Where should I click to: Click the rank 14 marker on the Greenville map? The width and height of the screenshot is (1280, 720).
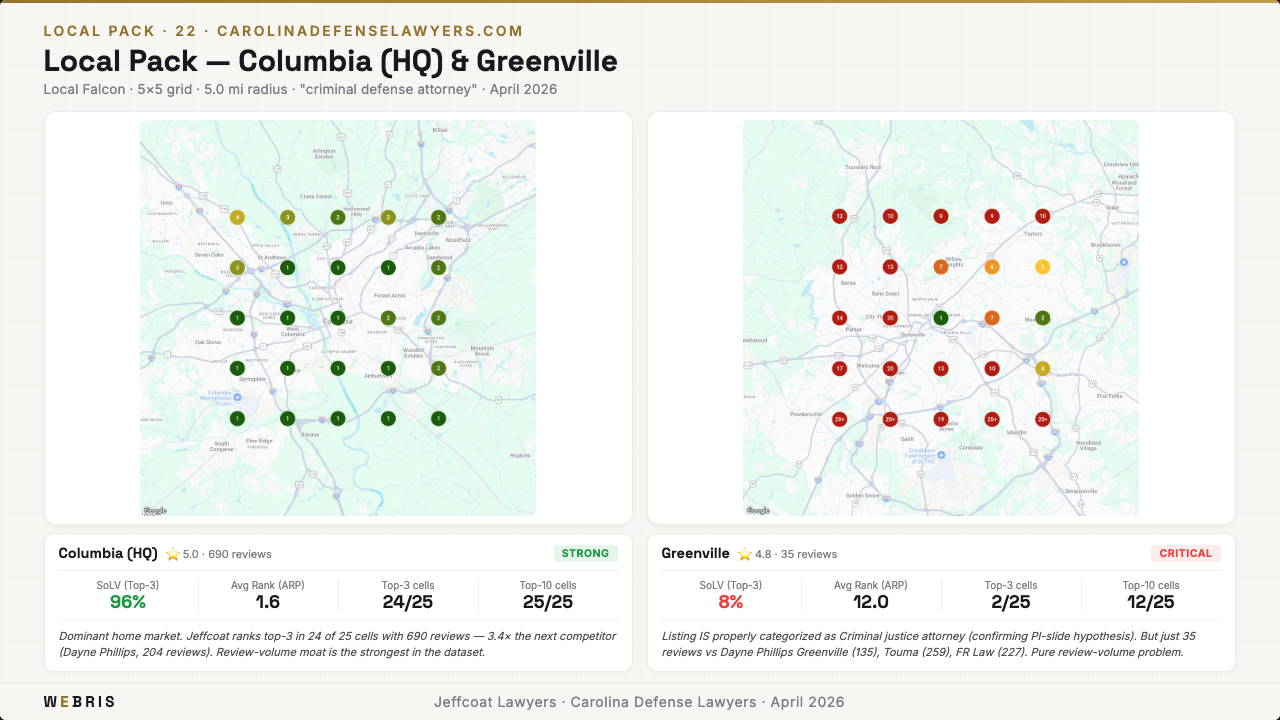click(x=840, y=318)
